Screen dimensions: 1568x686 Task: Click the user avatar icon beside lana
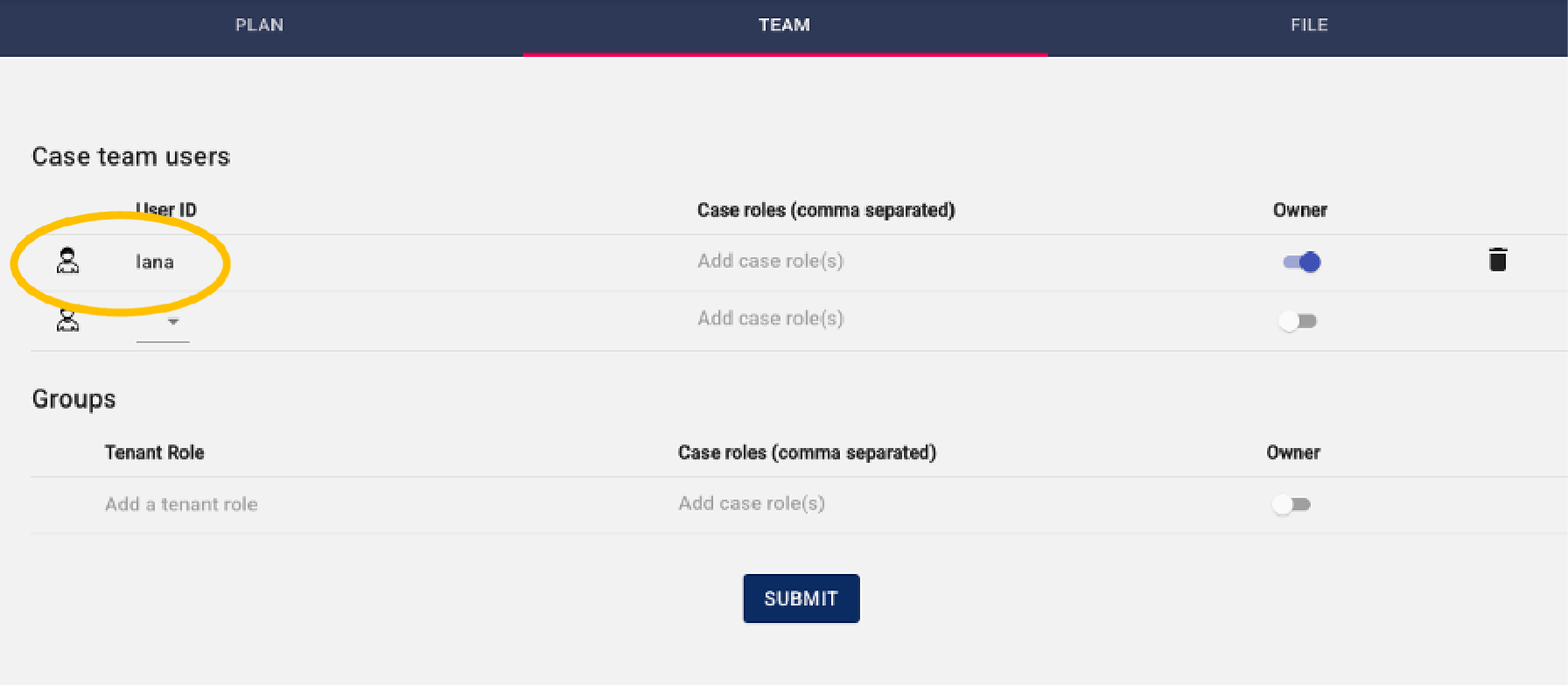pyautogui.click(x=67, y=261)
